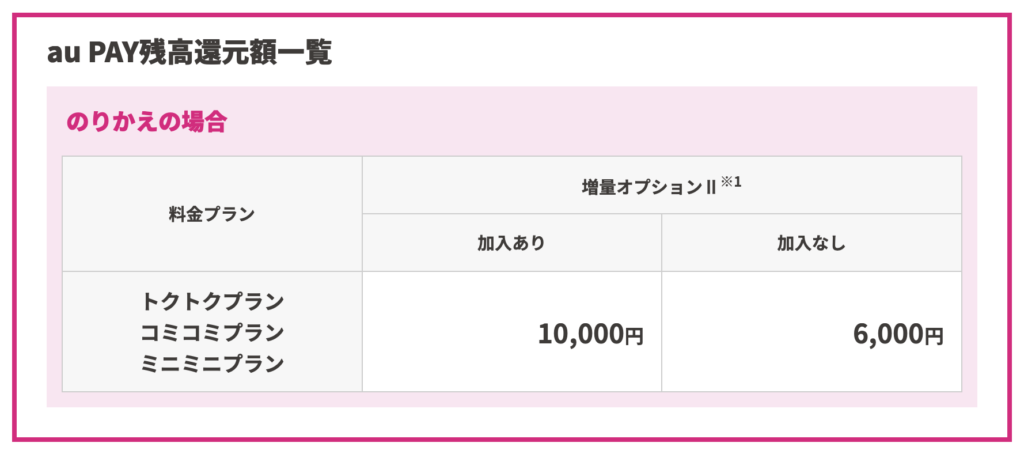1024x454 pixels.
Task: Select the 加入なし column header
Action: [811, 243]
